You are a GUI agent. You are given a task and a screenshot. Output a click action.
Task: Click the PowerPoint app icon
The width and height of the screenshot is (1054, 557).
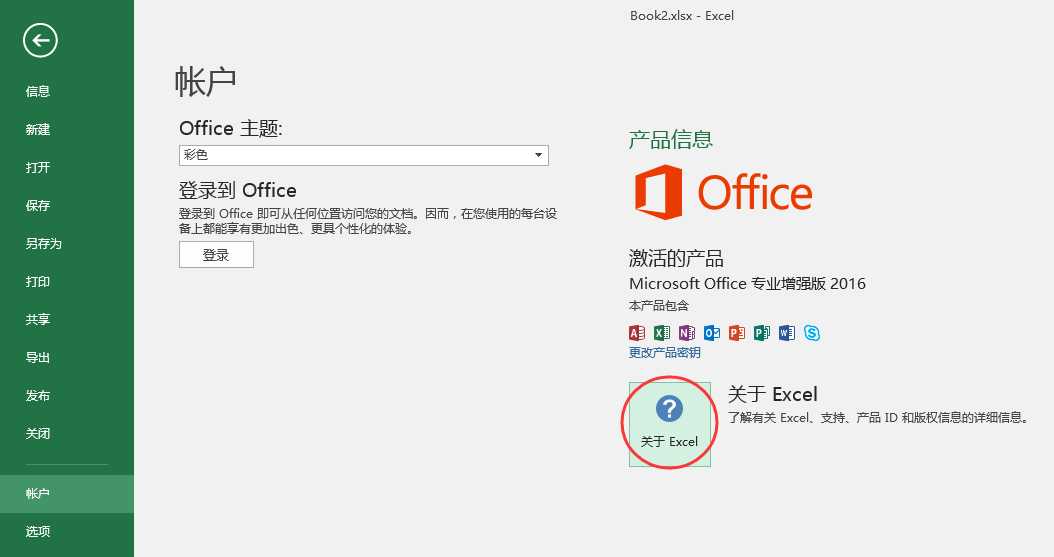click(737, 333)
